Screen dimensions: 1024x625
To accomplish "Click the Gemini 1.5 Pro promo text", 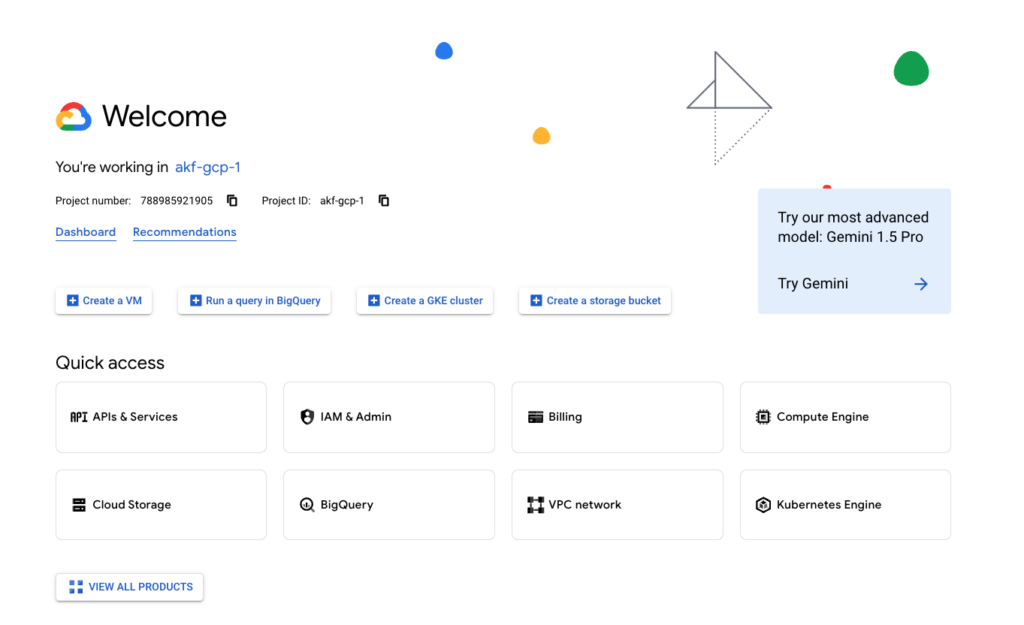I will tap(853, 227).
